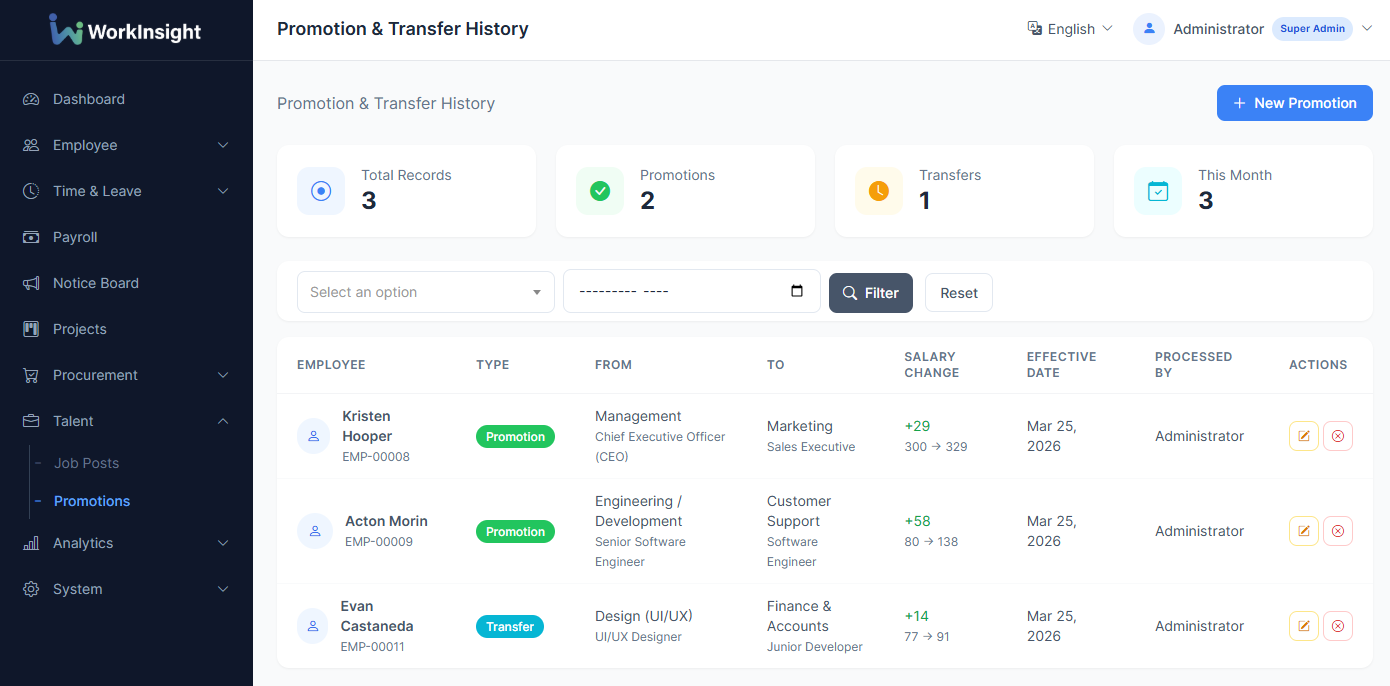This screenshot has width=1390, height=686.
Task: Open Job Posts in the sidebar
Action: tap(86, 463)
